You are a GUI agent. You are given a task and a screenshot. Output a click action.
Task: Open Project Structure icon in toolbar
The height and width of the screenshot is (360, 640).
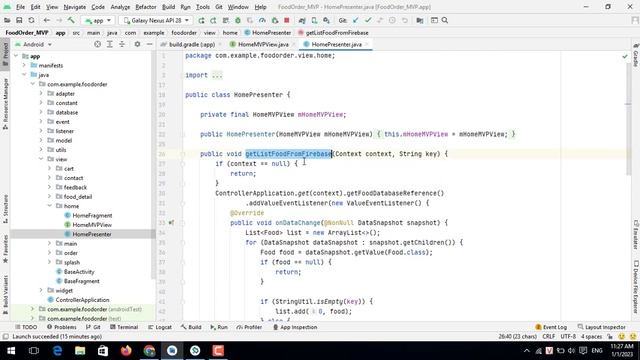coord(420,20)
